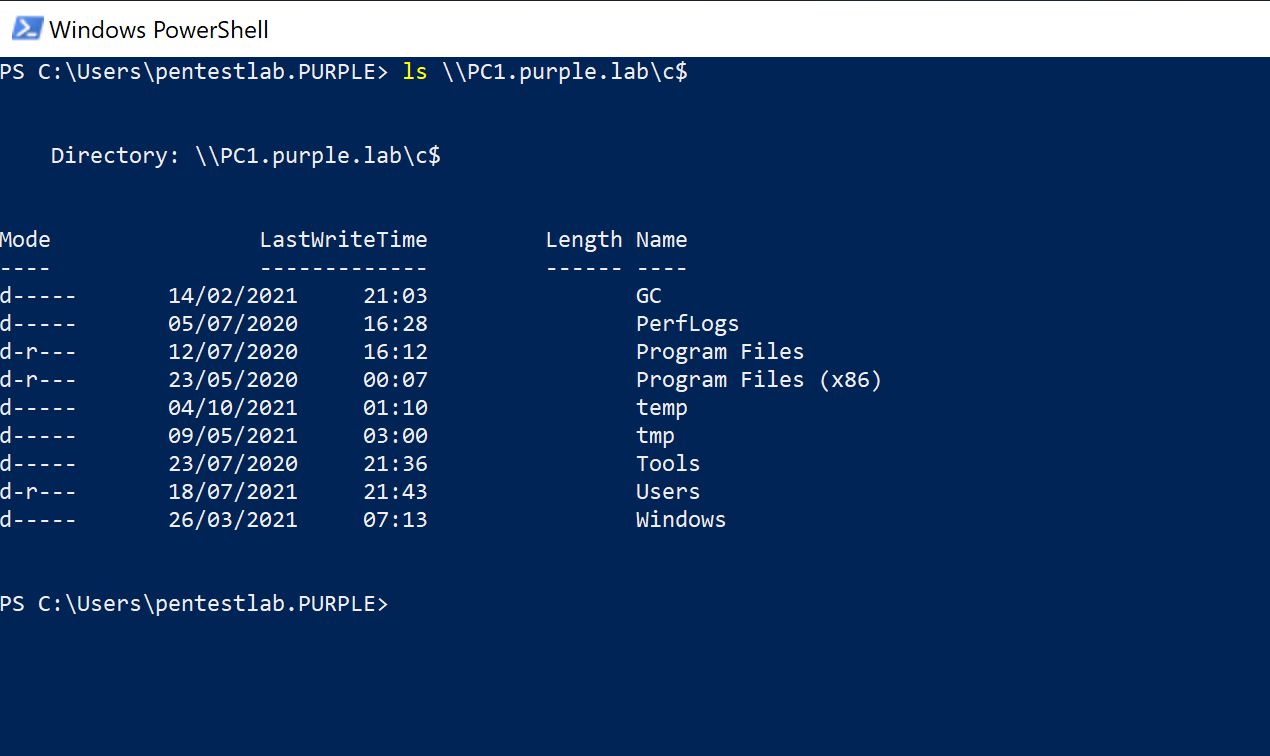The height and width of the screenshot is (756, 1270).
Task: Click the Name column header
Action: tap(661, 240)
